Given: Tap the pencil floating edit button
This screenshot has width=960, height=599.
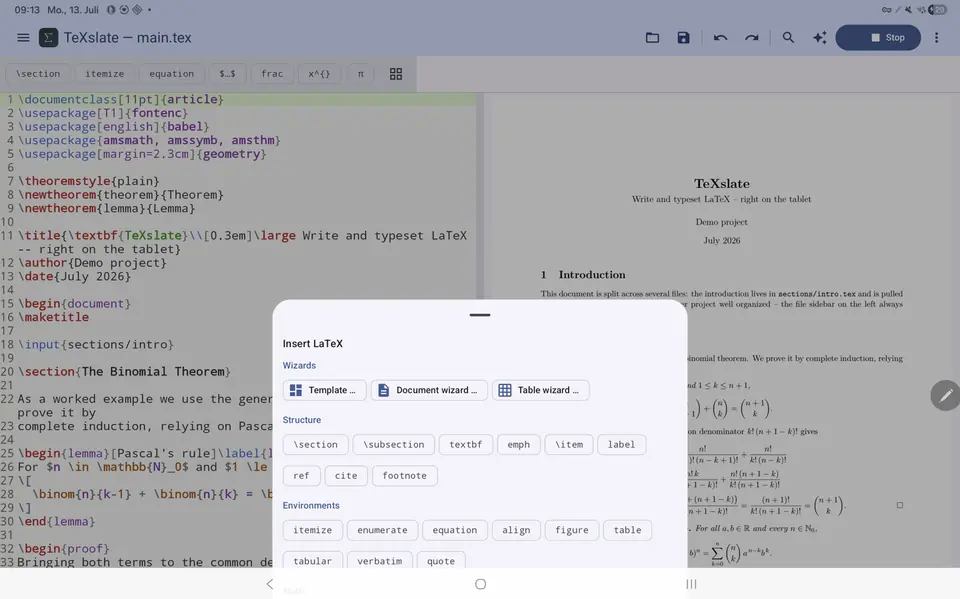Looking at the screenshot, I should (x=945, y=396).
